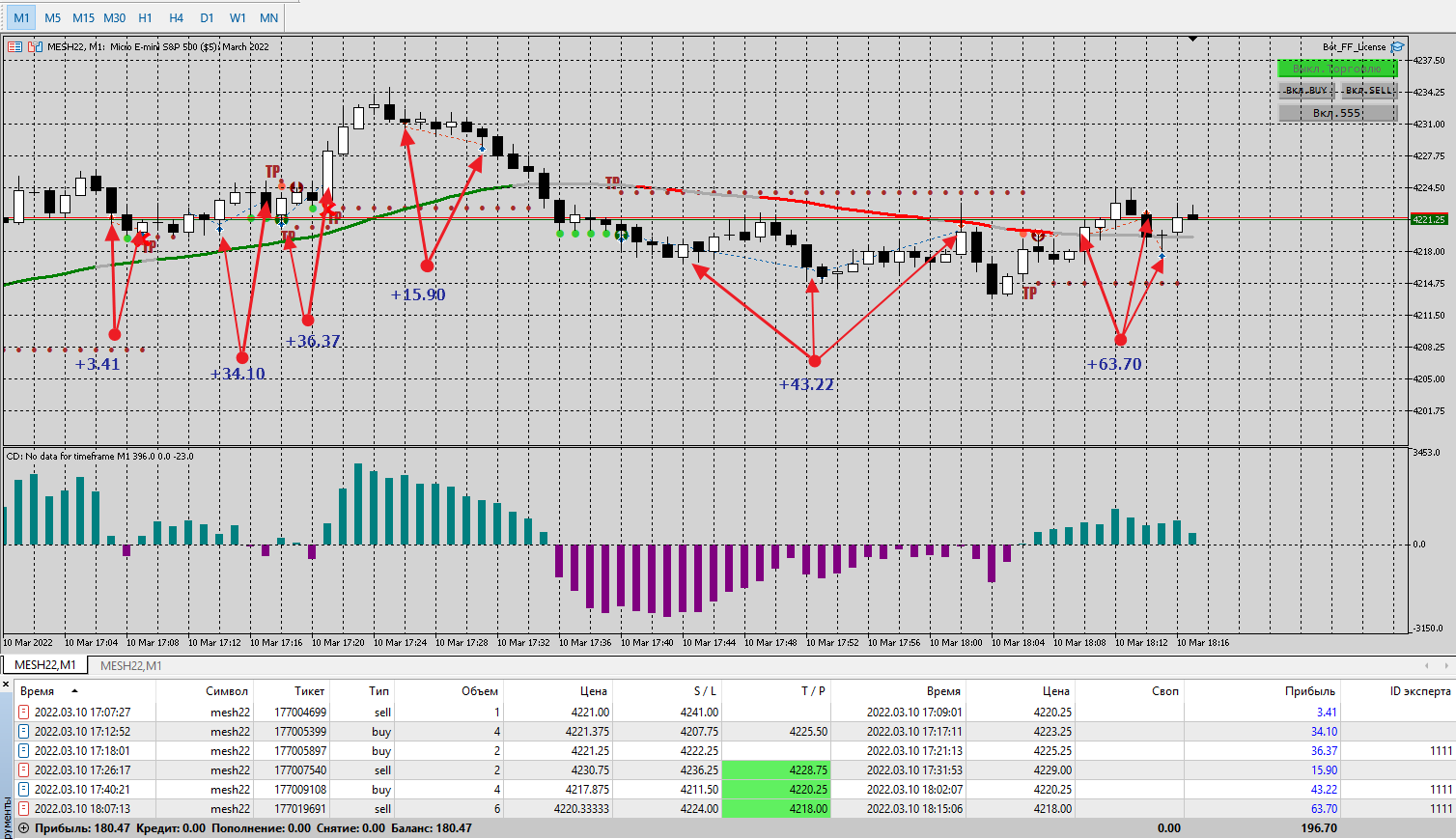Click the profit value 3.41
The width and height of the screenshot is (1456, 839).
pyautogui.click(x=1327, y=713)
